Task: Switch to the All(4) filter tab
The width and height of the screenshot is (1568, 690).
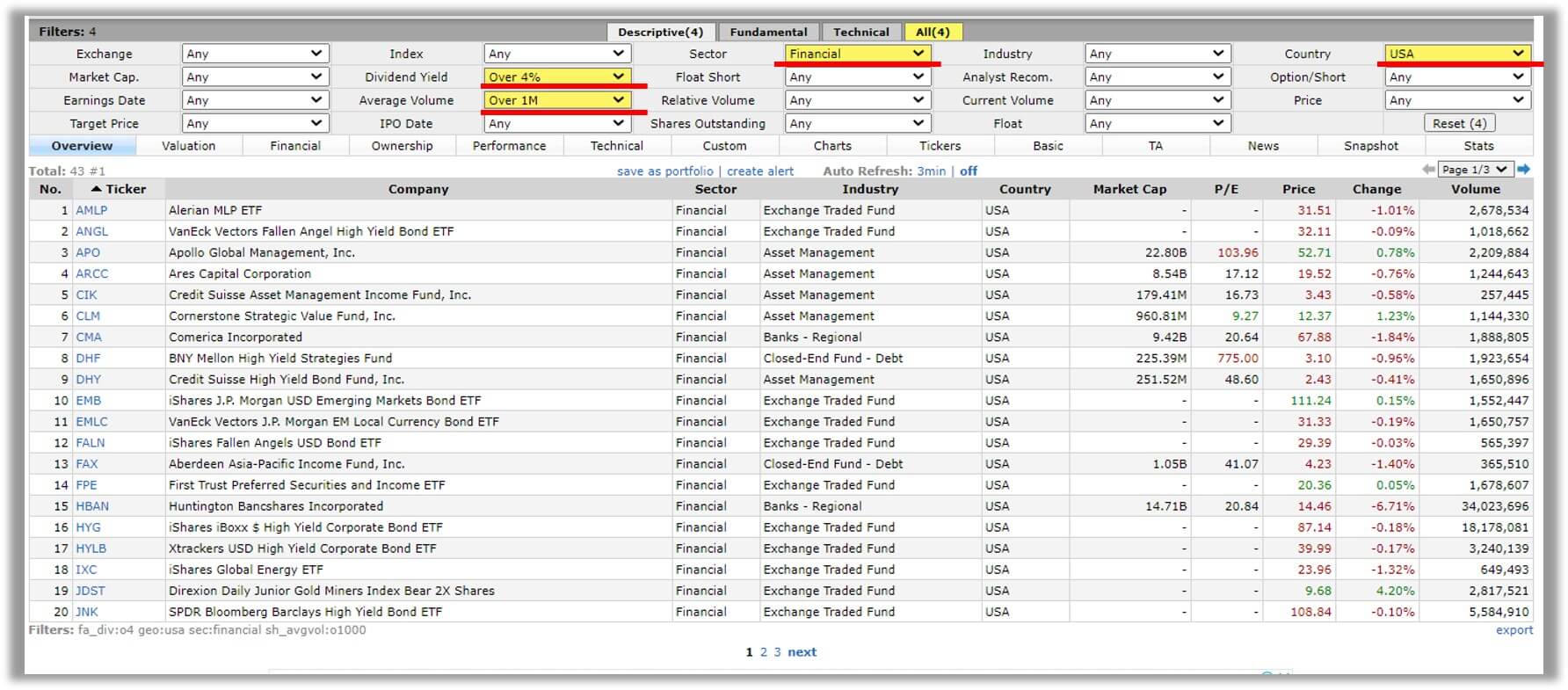Action: click(933, 32)
